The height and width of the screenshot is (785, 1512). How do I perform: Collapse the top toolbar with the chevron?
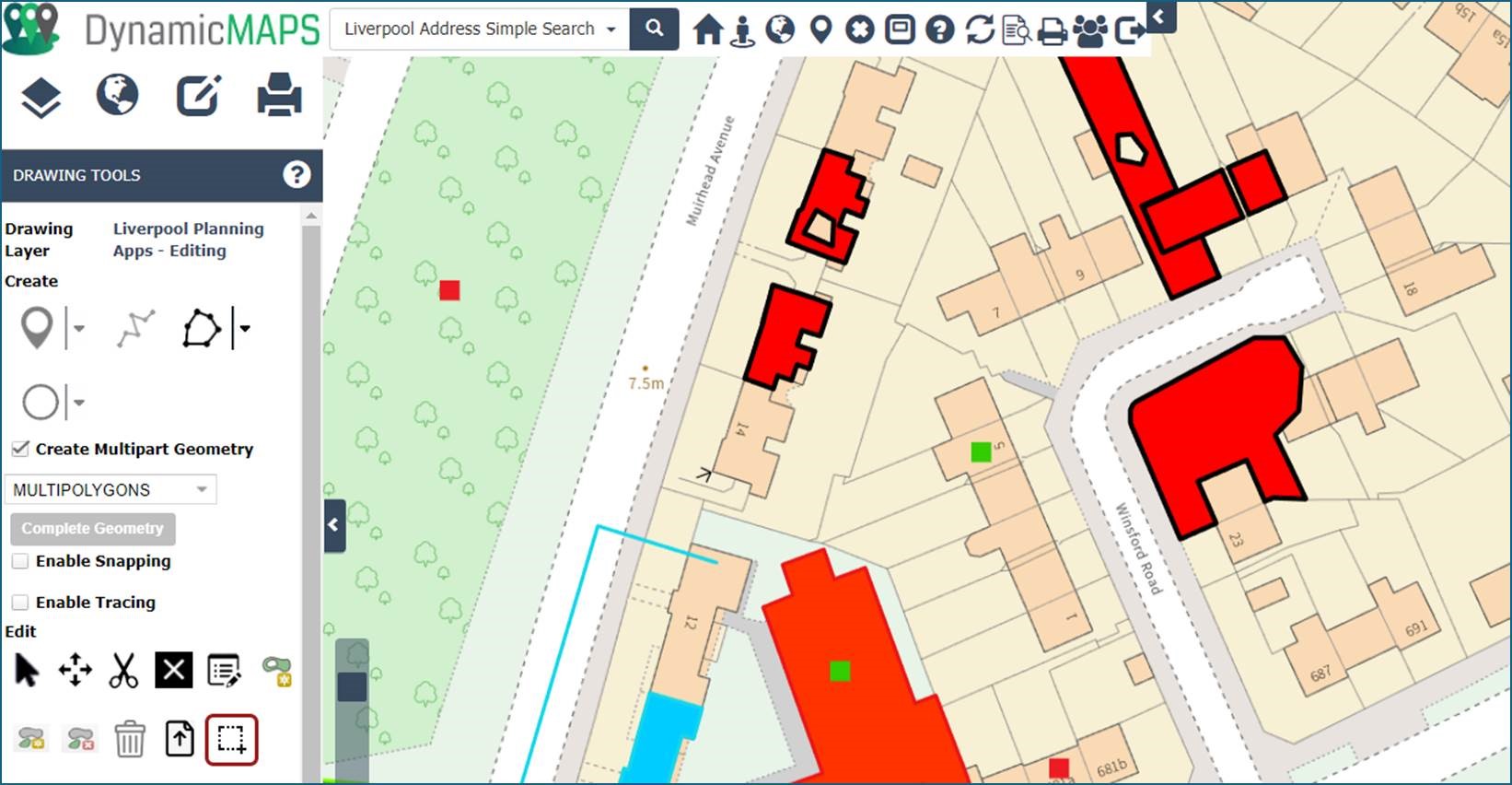(x=1161, y=17)
